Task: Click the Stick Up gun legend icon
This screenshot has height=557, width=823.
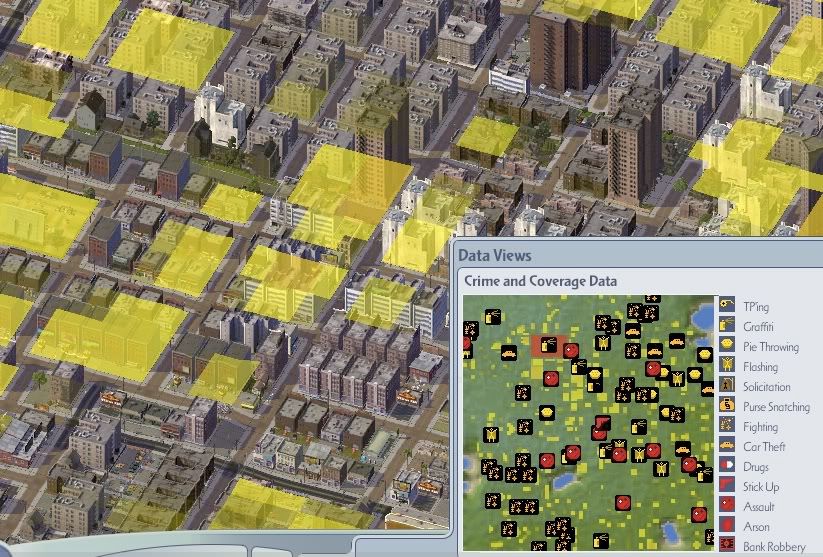Action: tap(727, 485)
